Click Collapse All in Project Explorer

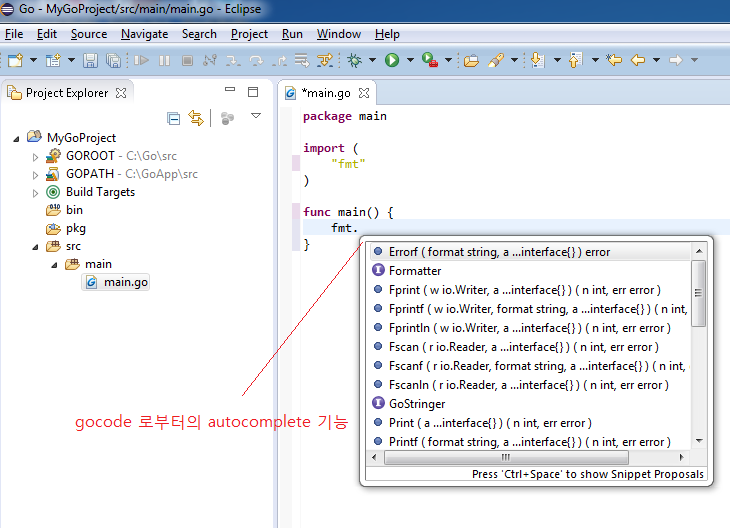tap(174, 118)
